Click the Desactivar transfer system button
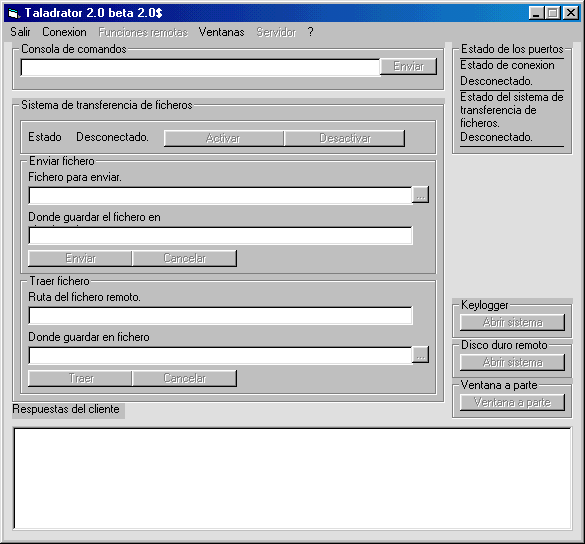The height and width of the screenshot is (544, 585). pyautogui.click(x=344, y=138)
